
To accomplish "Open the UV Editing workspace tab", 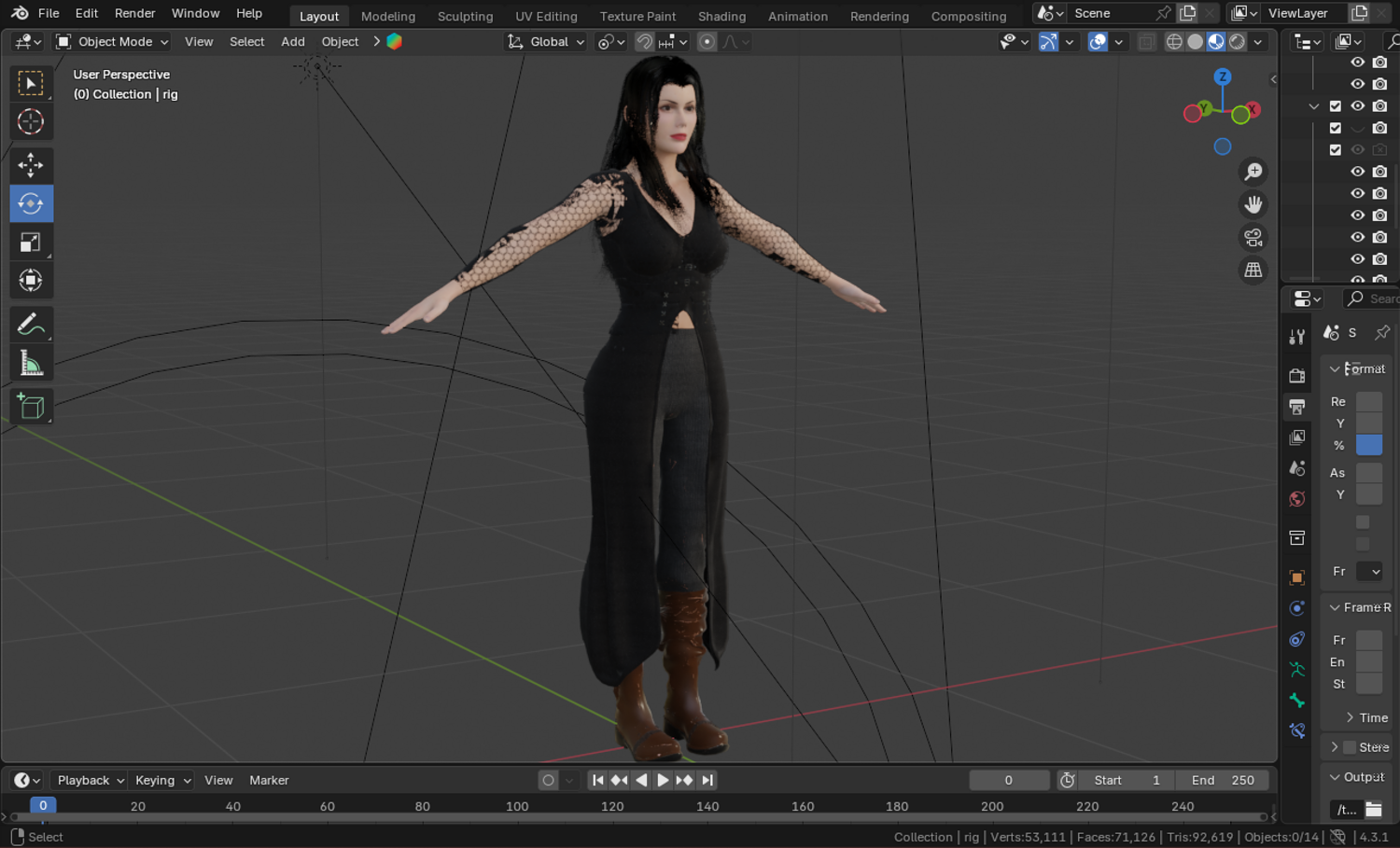I will coord(546,16).
